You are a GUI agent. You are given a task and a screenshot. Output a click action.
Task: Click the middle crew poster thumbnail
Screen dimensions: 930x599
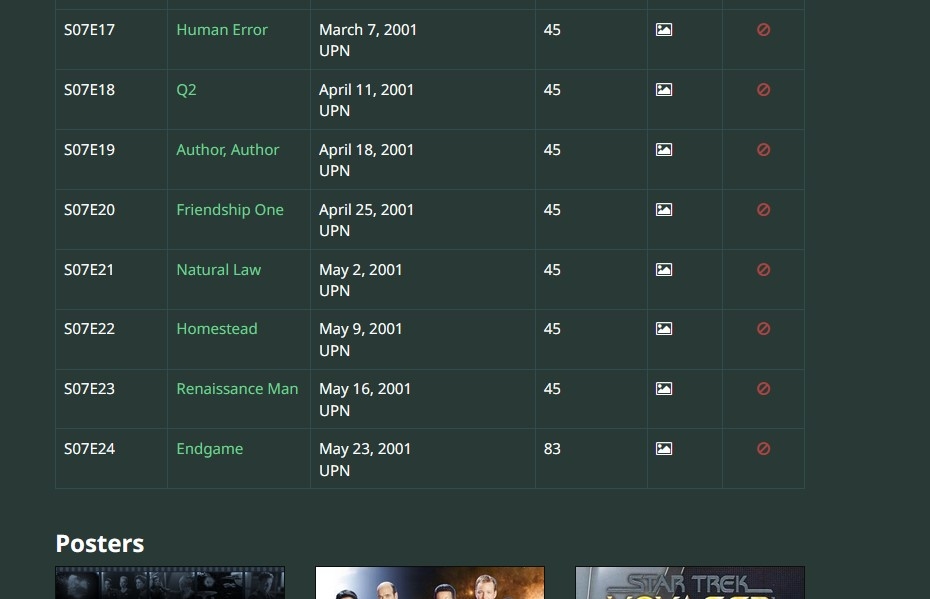(x=430, y=583)
